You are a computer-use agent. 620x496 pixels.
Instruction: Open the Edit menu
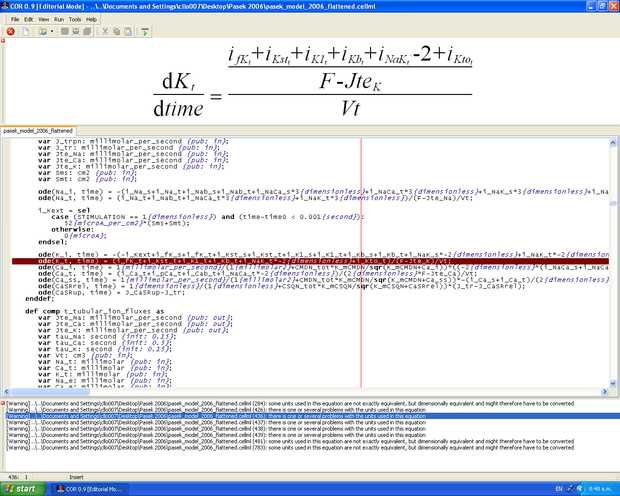[x=28, y=19]
